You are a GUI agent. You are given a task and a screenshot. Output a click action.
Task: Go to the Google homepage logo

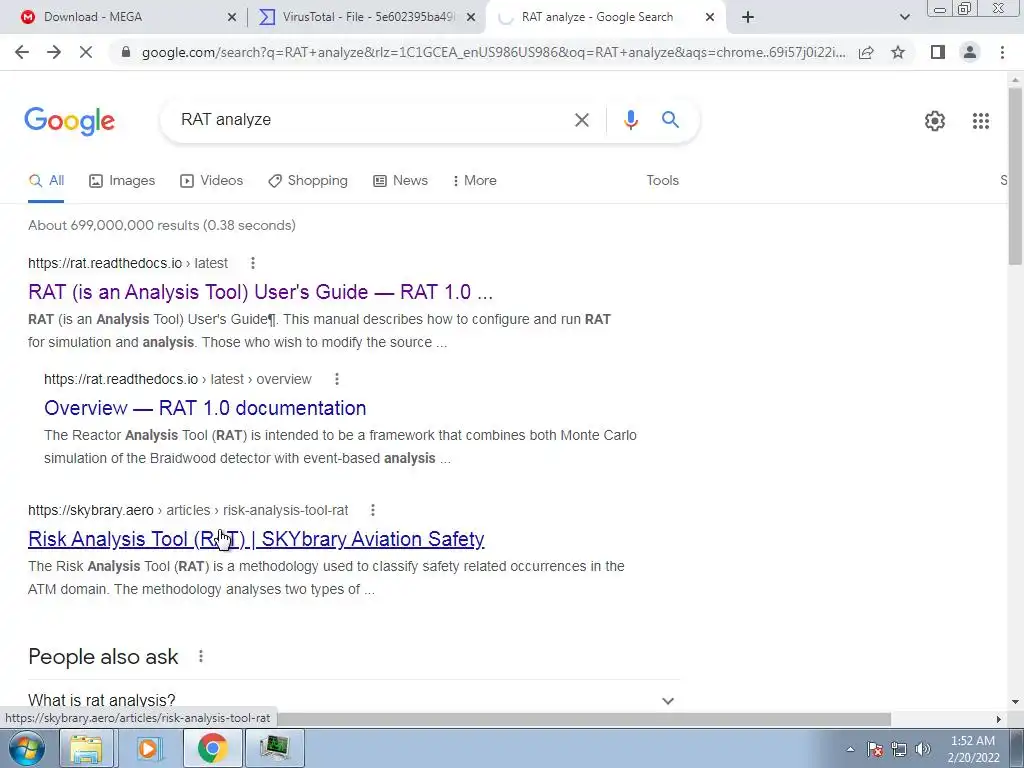pyautogui.click(x=69, y=121)
